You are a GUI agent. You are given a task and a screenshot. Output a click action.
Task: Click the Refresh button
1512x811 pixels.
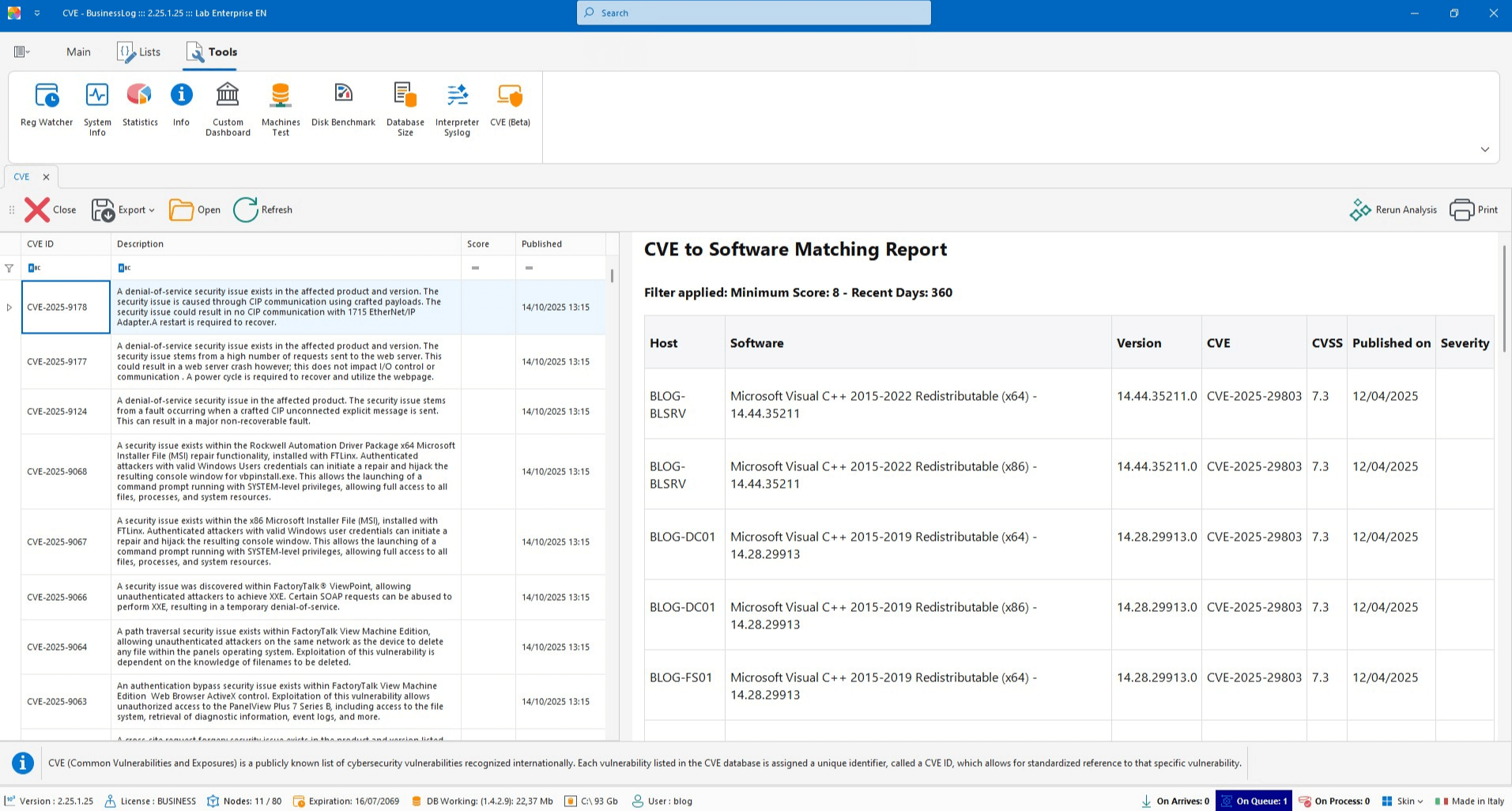(263, 209)
